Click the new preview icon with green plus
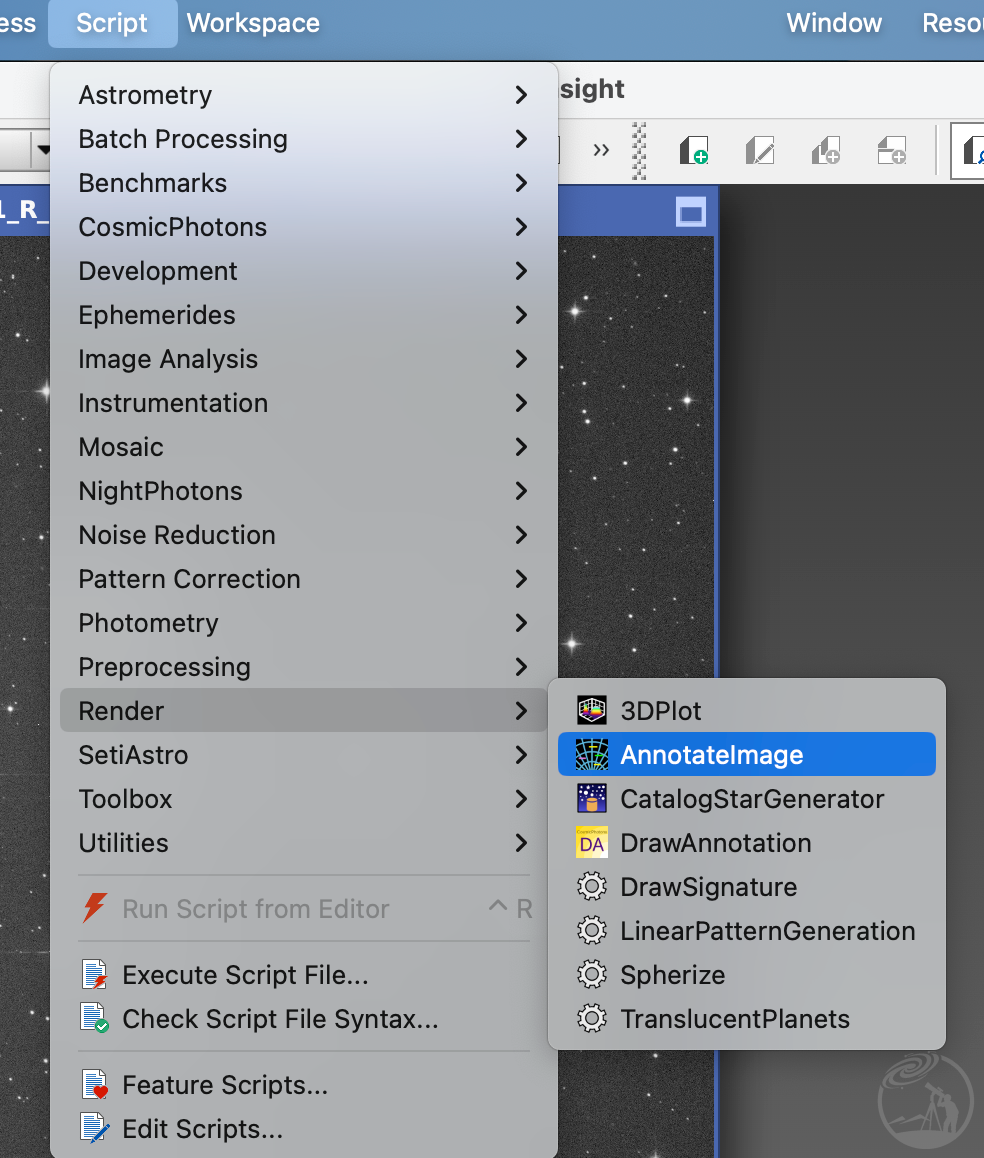Viewport: 984px width, 1158px height. tap(693, 151)
